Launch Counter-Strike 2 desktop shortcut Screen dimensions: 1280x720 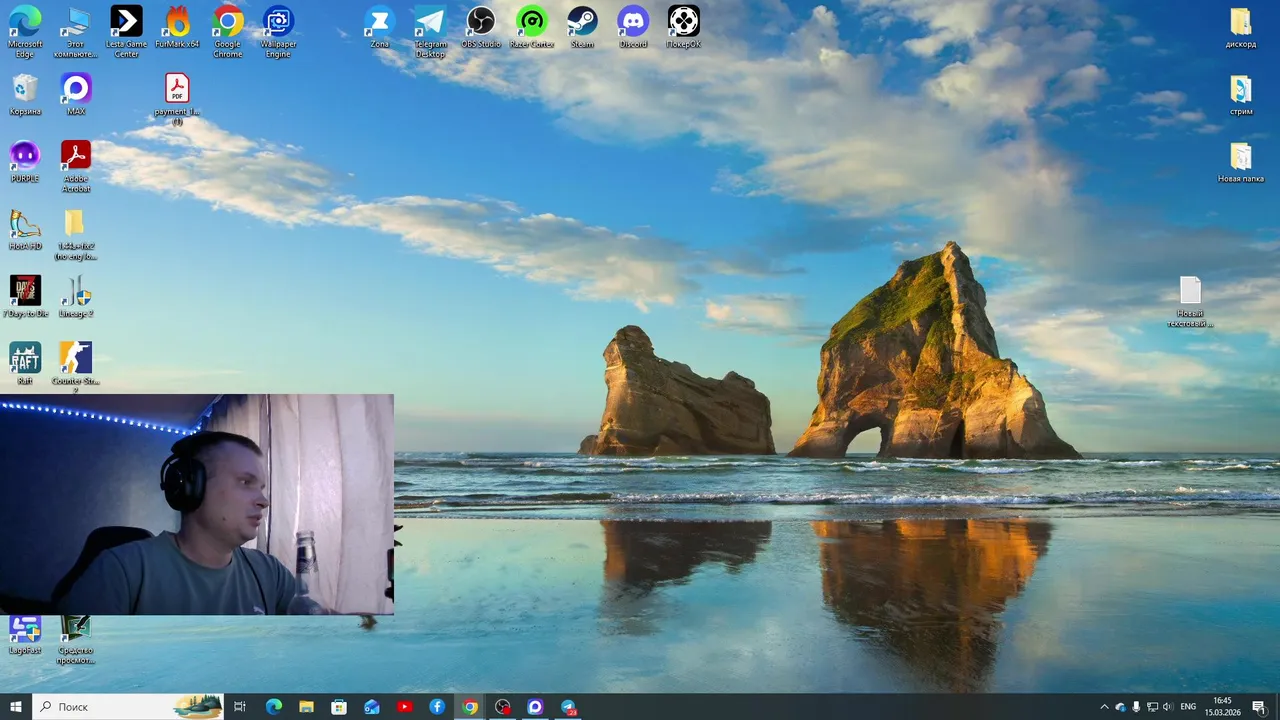[x=75, y=367]
